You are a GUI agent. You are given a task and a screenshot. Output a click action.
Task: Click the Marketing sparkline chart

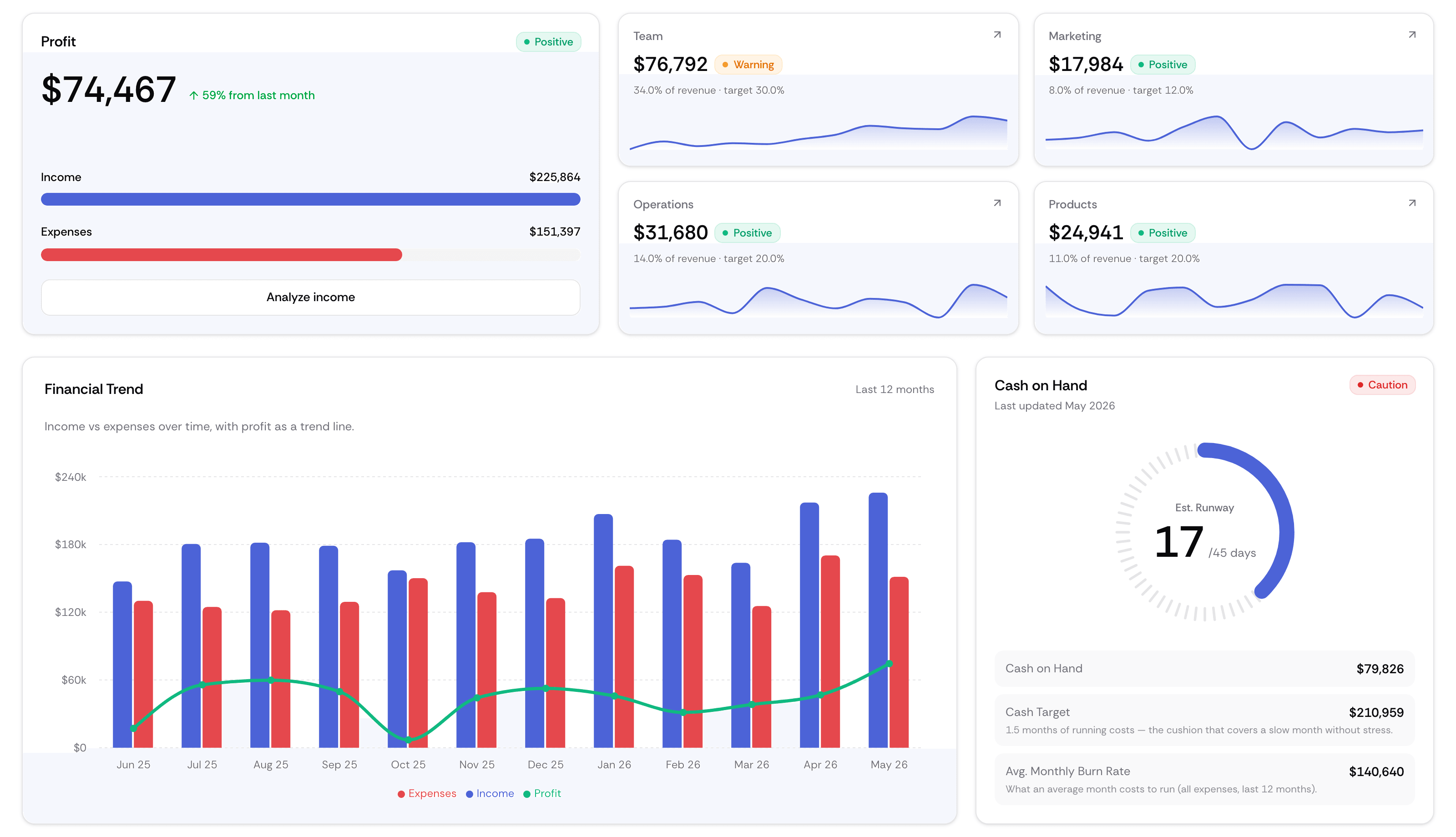[1234, 132]
